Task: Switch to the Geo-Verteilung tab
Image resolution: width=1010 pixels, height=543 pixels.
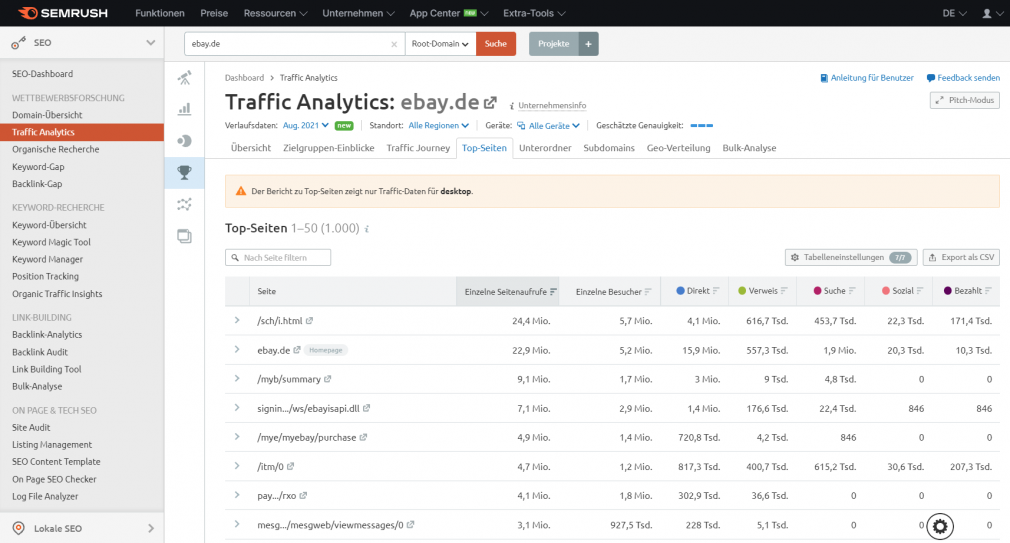Action: click(678, 148)
